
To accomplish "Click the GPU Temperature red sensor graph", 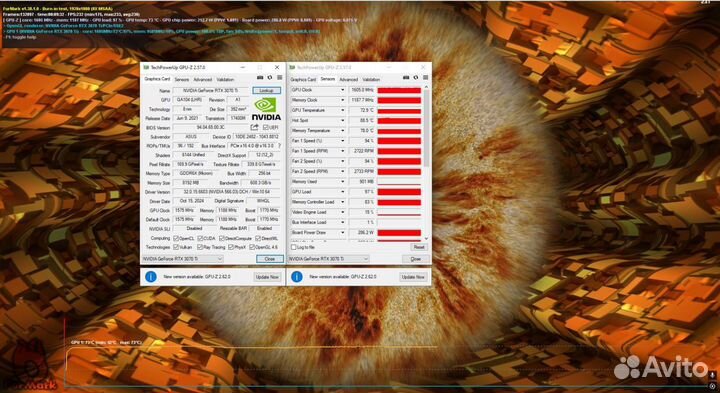I will [x=399, y=110].
